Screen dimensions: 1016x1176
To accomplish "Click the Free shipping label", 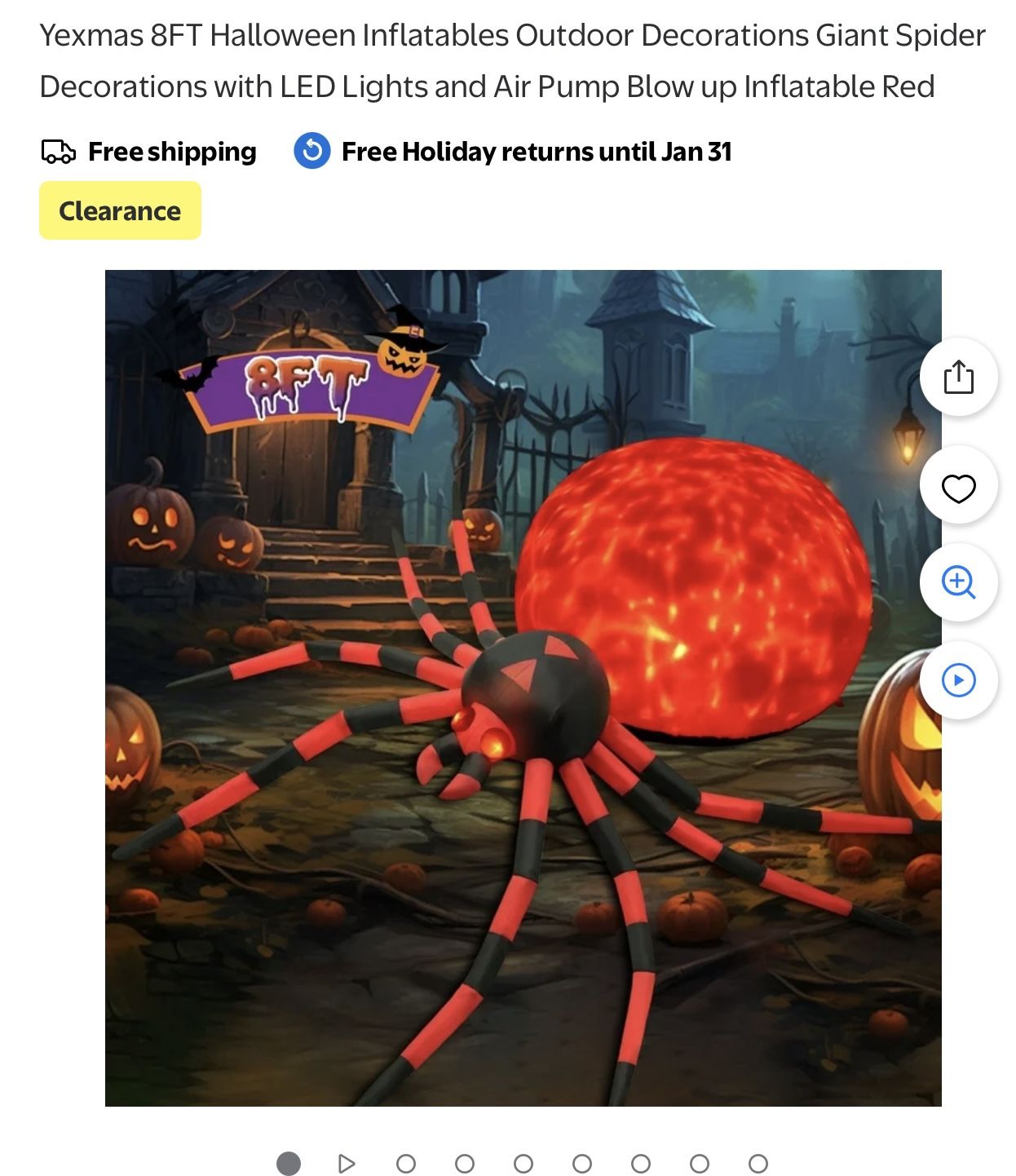I will (x=172, y=152).
